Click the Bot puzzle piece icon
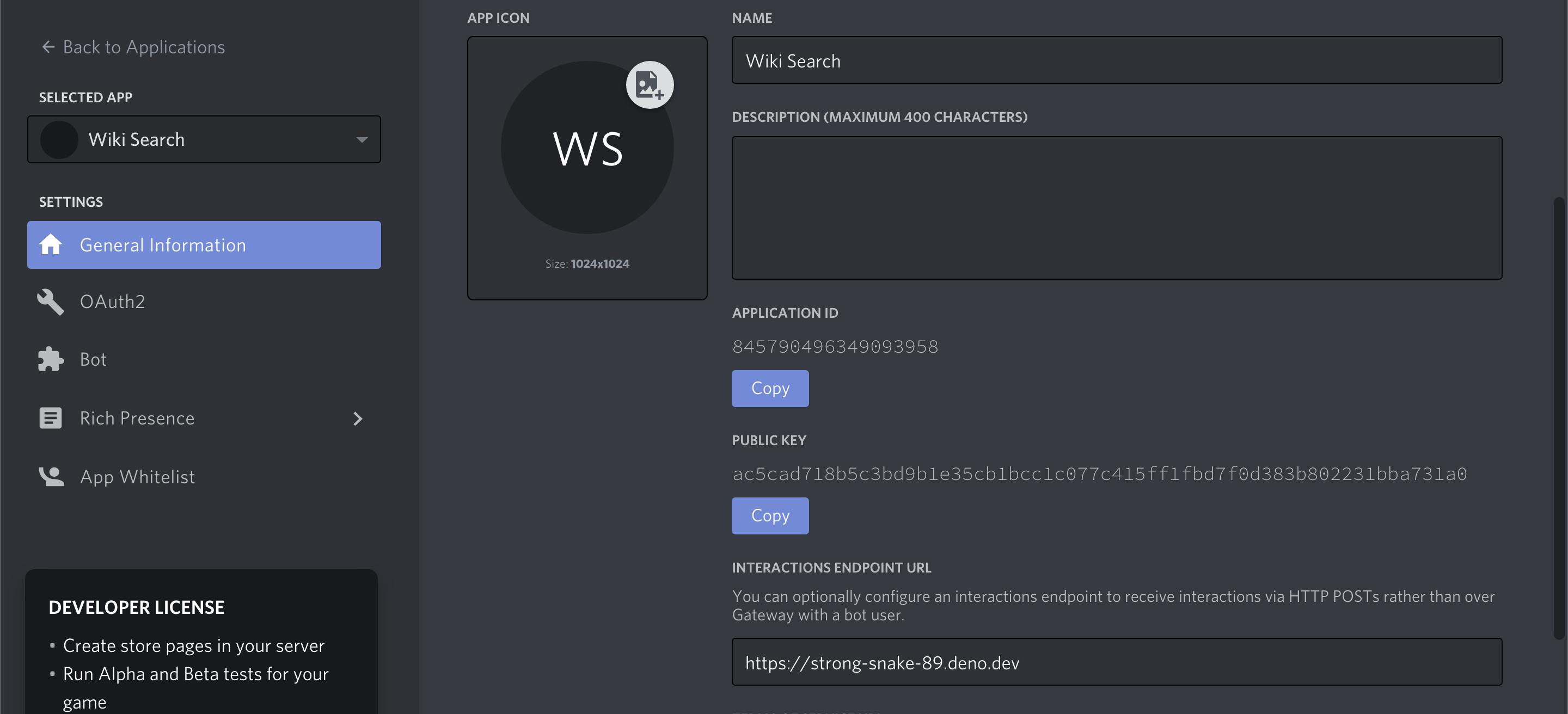Screen dimensions: 1568x714 tap(51, 359)
